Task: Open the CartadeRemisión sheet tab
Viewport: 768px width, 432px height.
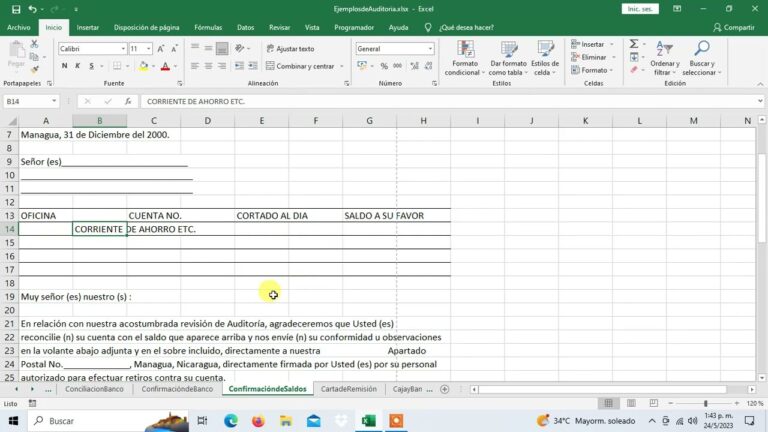Action: click(349, 389)
